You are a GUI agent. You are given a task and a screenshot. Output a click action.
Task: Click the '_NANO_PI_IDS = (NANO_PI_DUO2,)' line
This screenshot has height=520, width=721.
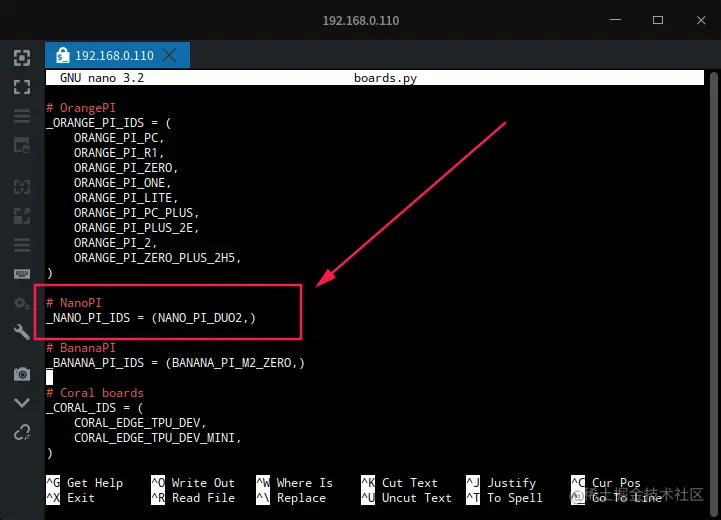(x=151, y=318)
